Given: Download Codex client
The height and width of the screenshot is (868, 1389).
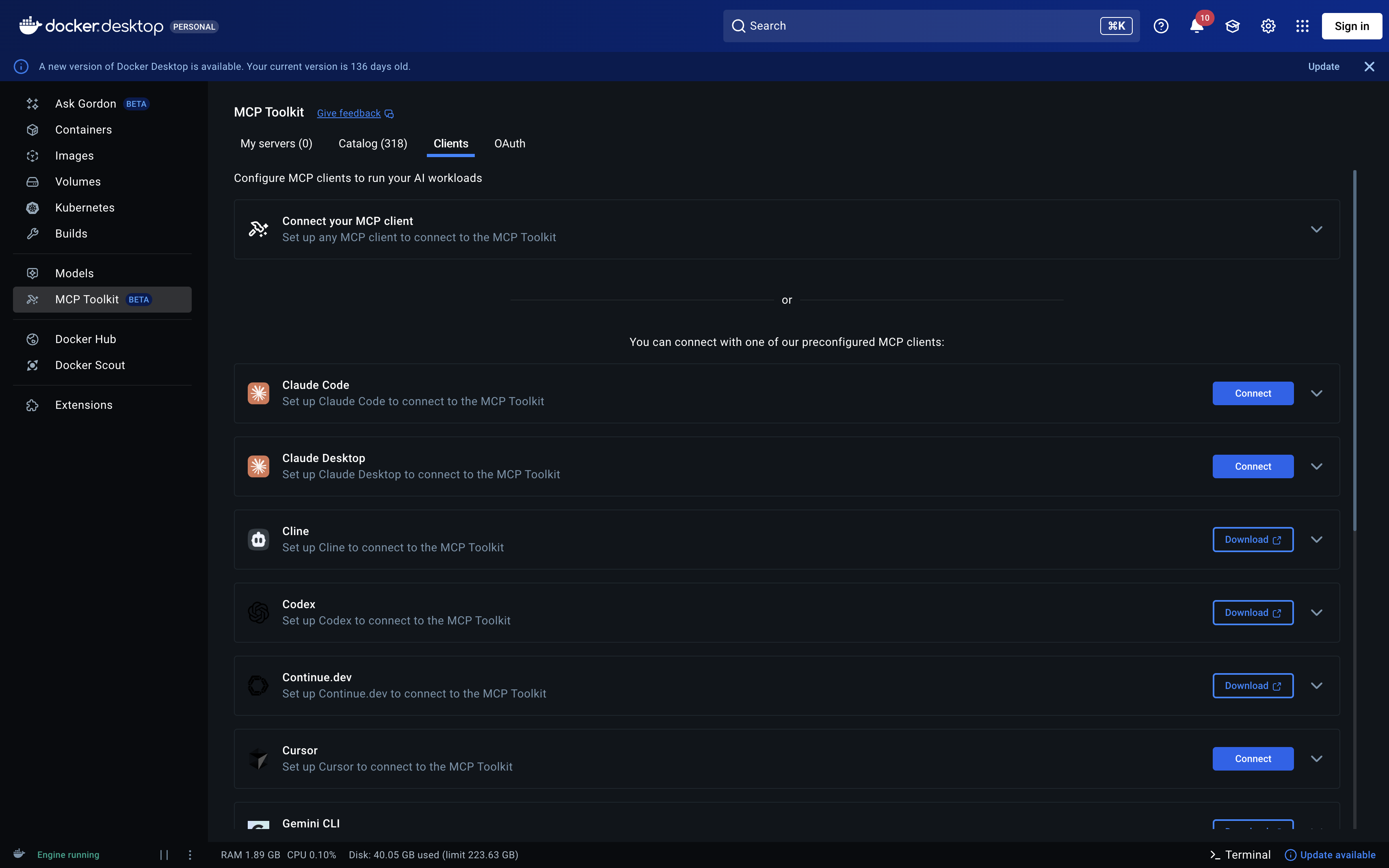Looking at the screenshot, I should [1253, 613].
